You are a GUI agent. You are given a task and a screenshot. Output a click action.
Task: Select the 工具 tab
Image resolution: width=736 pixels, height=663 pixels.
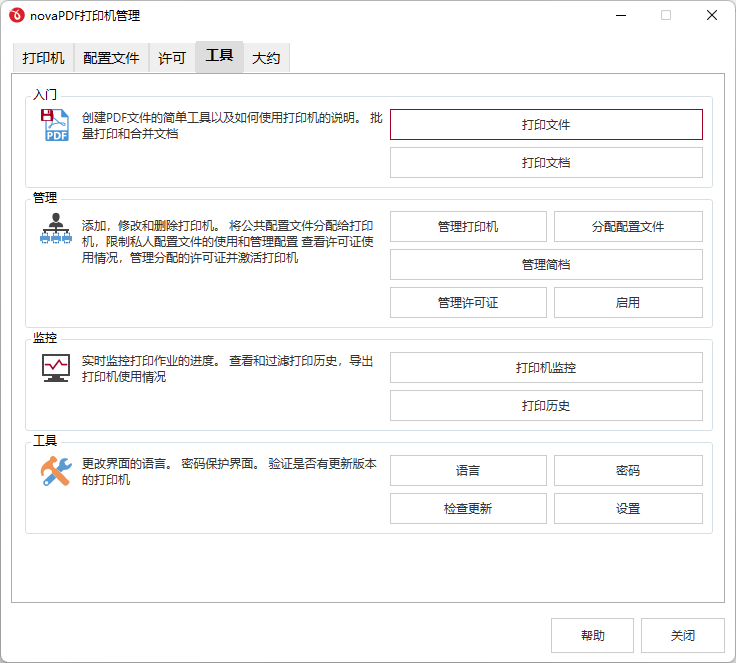click(x=219, y=56)
